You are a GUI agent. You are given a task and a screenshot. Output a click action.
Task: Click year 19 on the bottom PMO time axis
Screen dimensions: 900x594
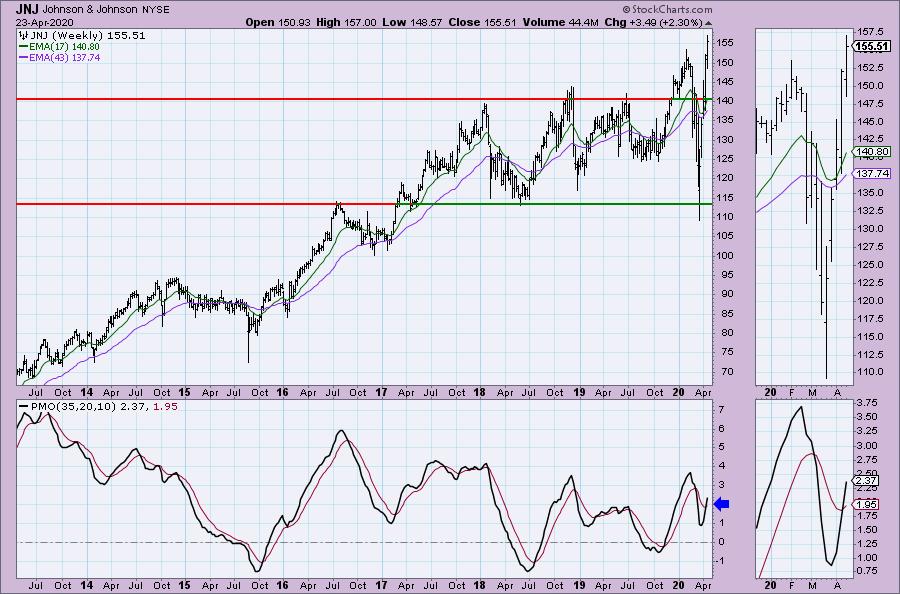click(x=579, y=586)
